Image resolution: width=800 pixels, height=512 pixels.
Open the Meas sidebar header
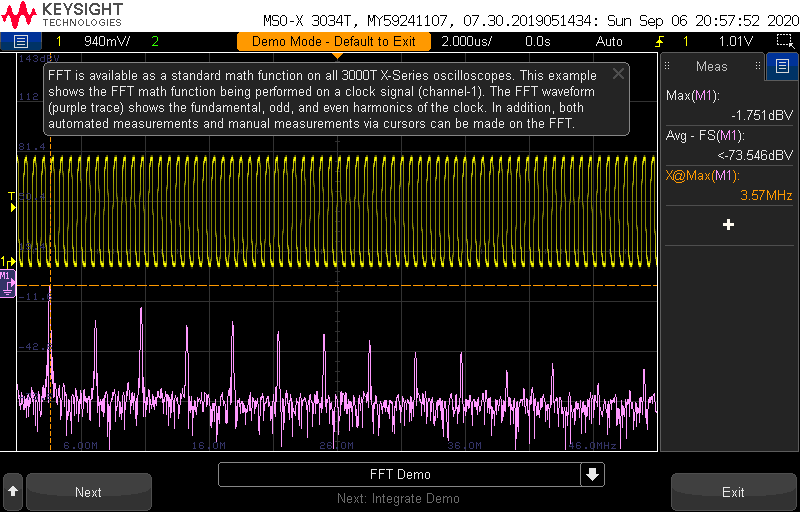click(x=711, y=66)
